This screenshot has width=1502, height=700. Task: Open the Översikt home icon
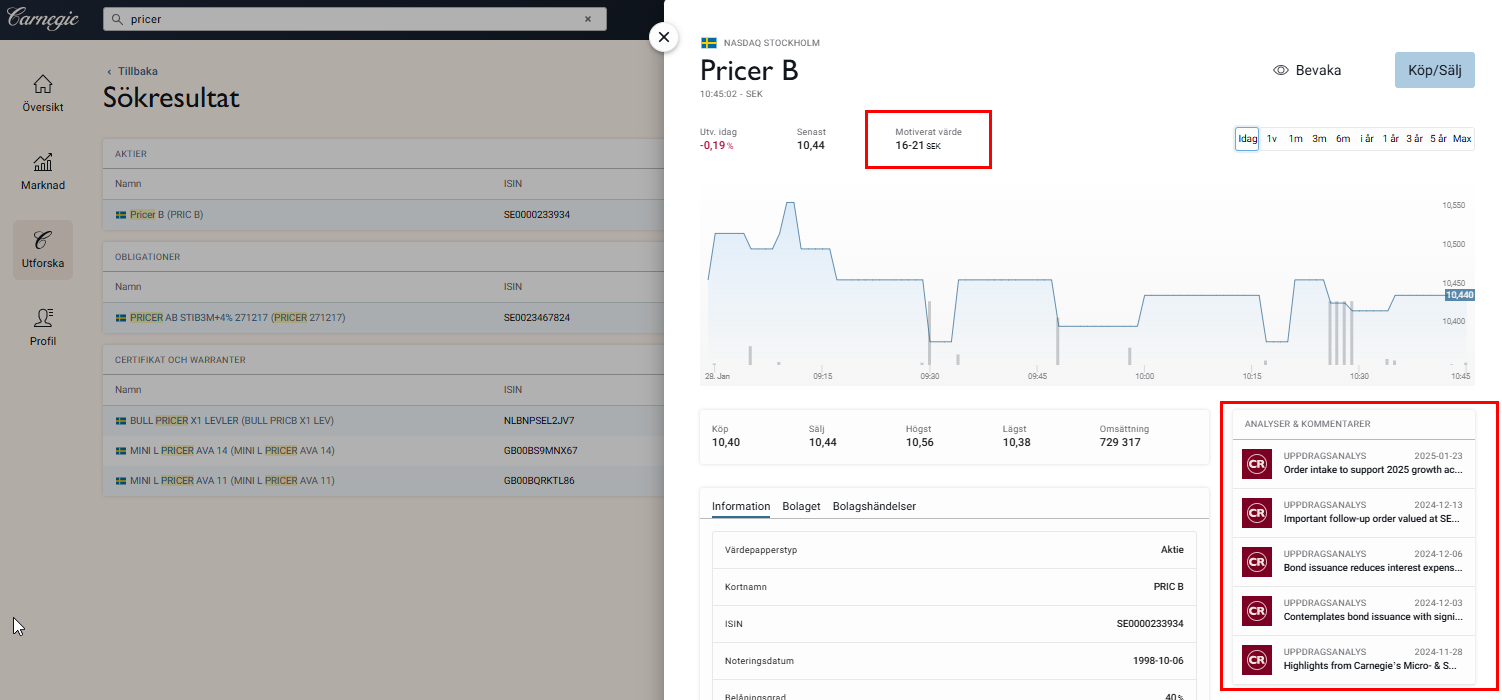(x=43, y=84)
